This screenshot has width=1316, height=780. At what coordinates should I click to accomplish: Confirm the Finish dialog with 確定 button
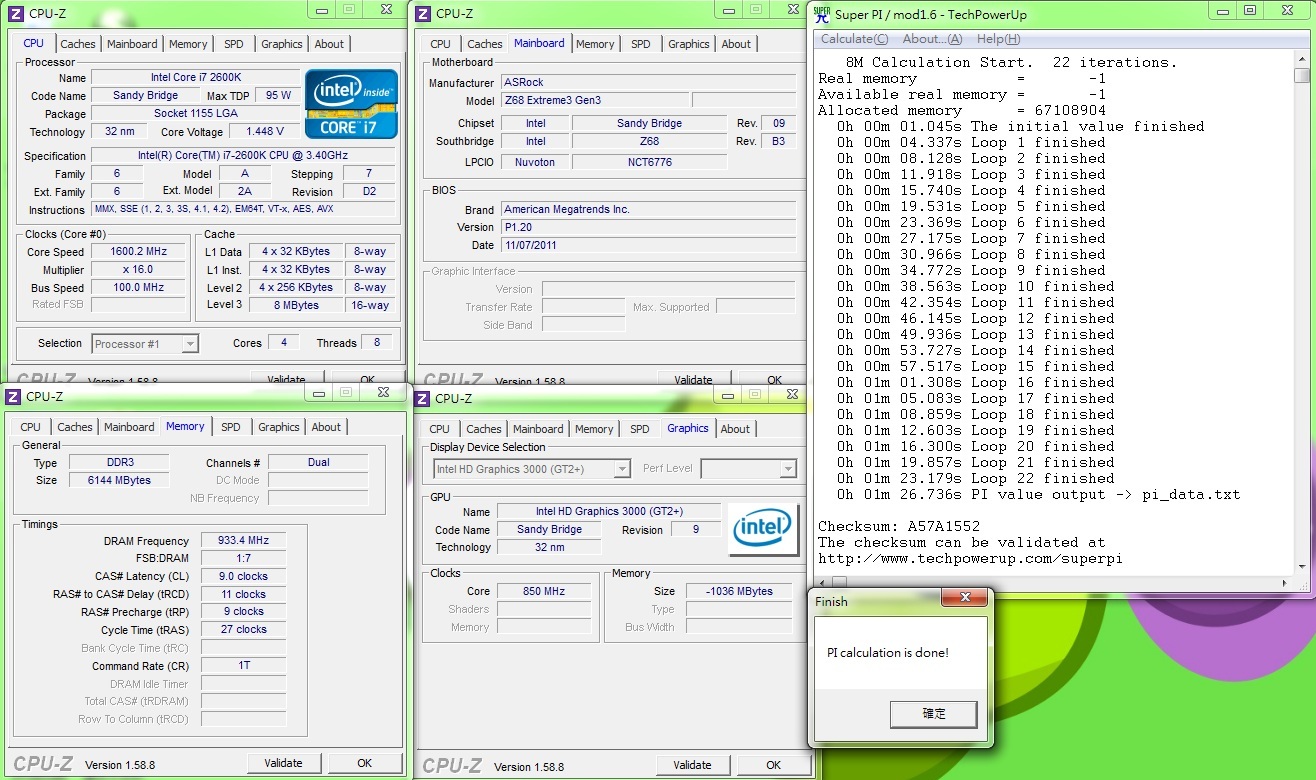(933, 714)
